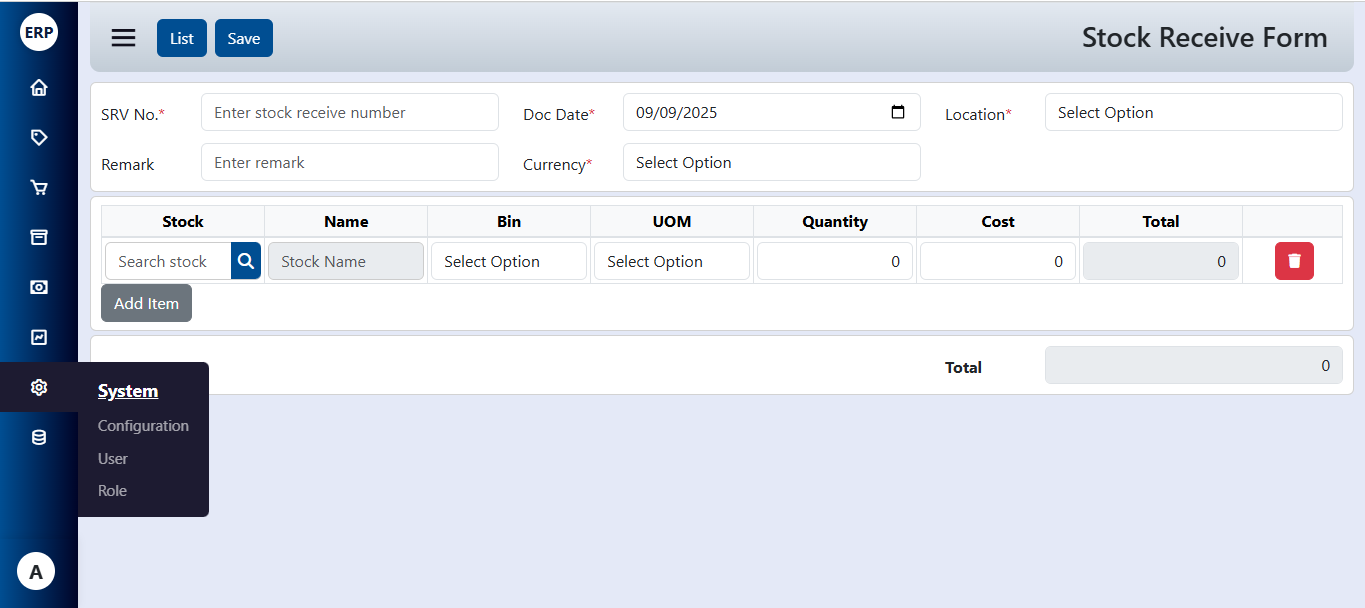
Task: Click the cash money sidebar icon
Action: 39,288
